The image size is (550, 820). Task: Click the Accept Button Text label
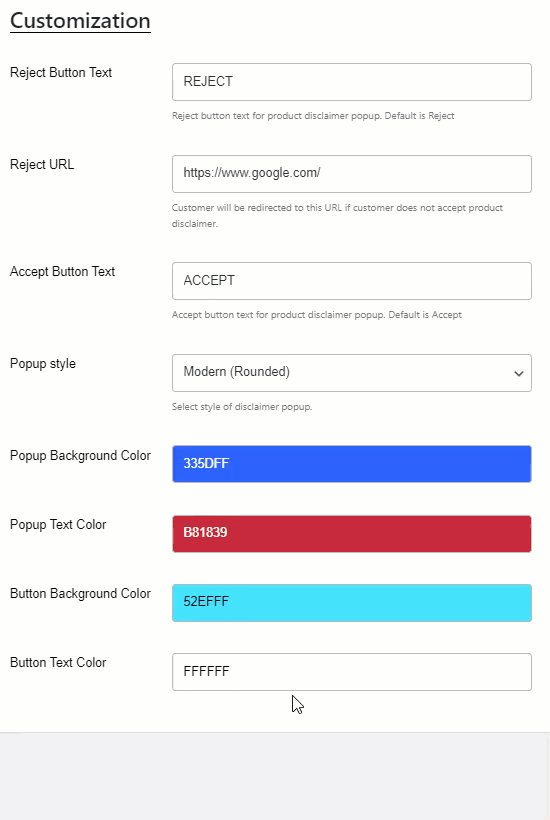click(x=62, y=272)
